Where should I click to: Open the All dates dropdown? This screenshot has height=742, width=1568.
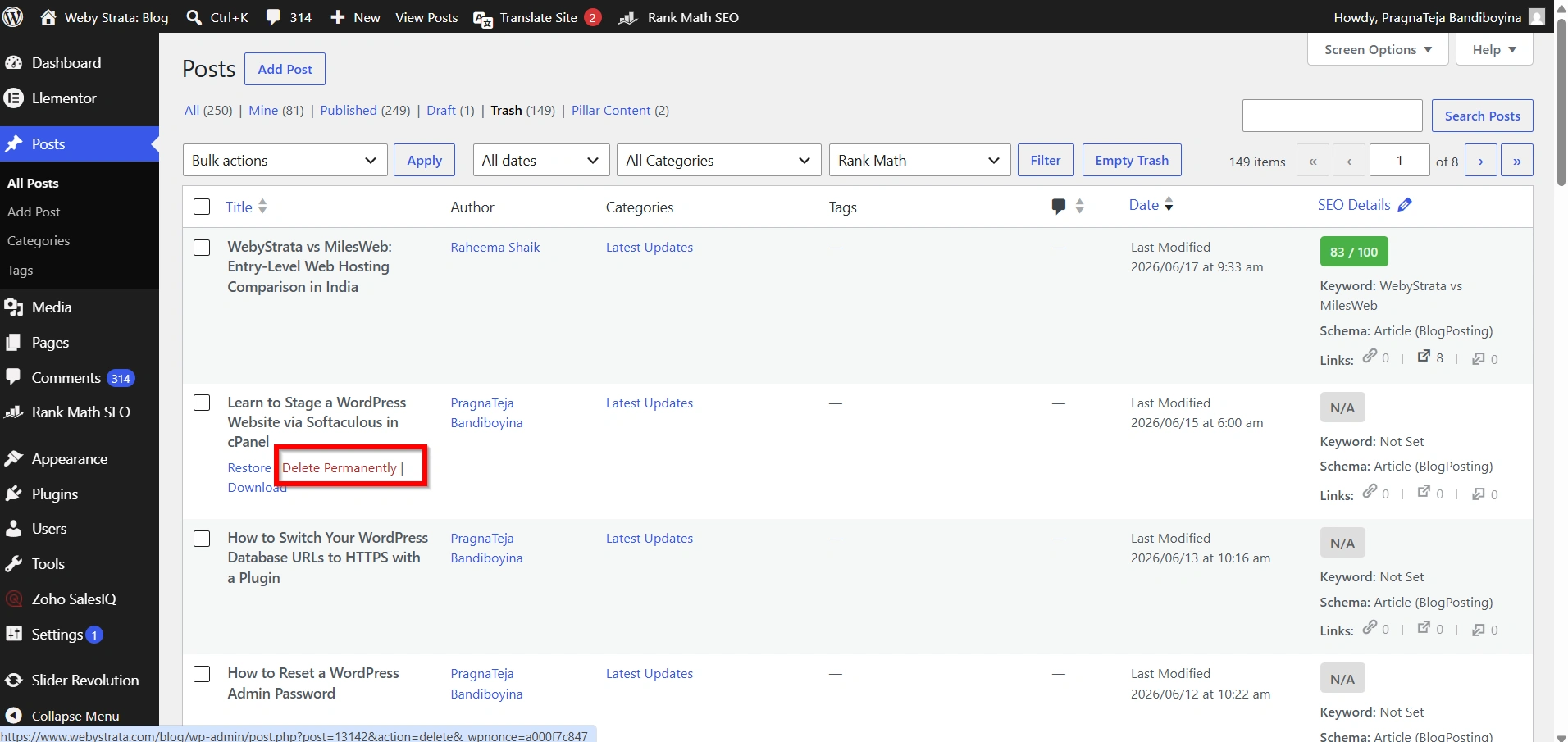(x=541, y=160)
